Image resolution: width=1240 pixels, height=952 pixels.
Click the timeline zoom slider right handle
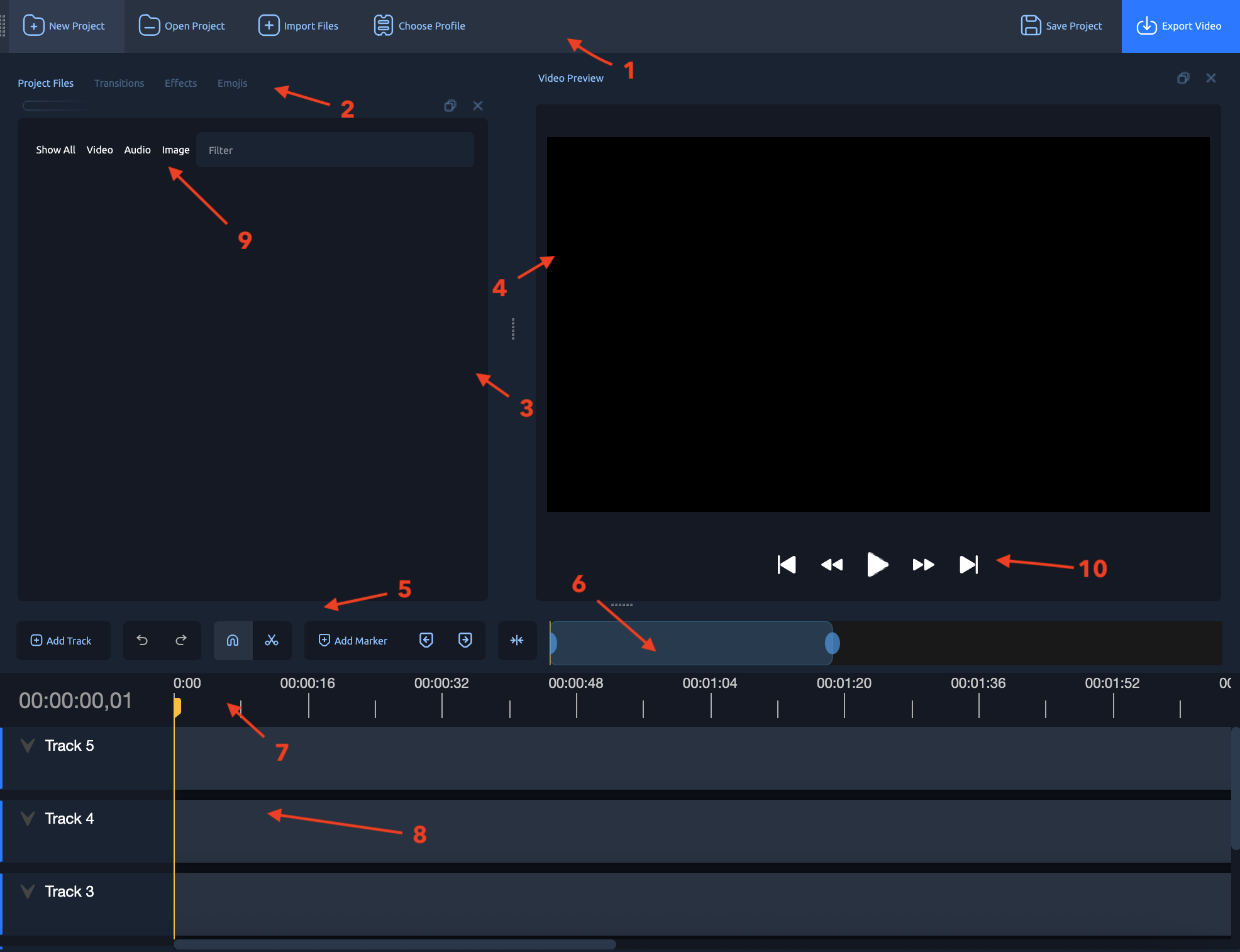tap(832, 643)
